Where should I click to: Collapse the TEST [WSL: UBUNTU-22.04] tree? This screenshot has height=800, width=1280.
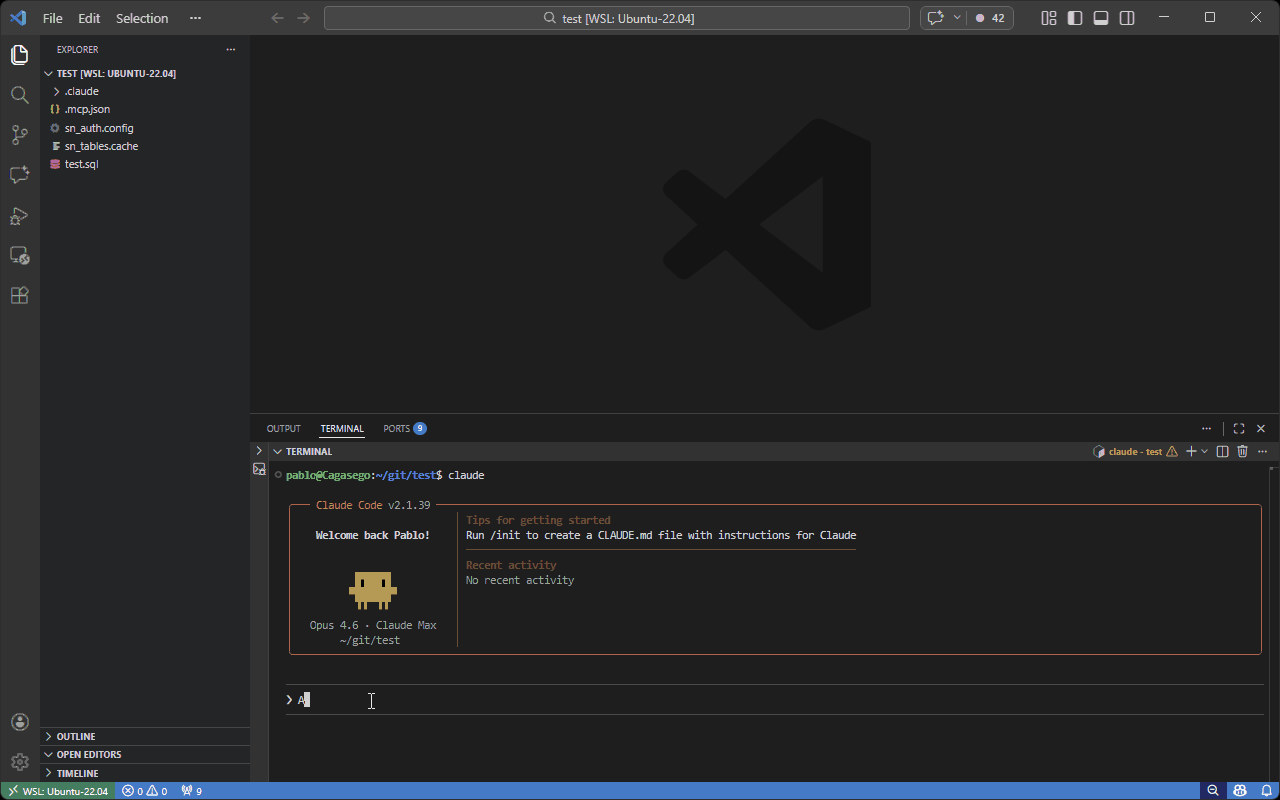(x=48, y=73)
